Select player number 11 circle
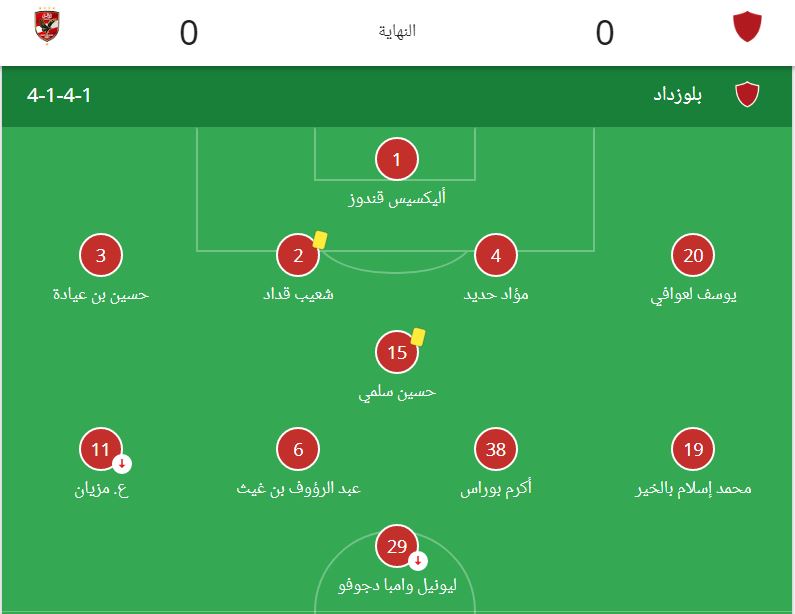795x614 pixels. click(x=101, y=450)
